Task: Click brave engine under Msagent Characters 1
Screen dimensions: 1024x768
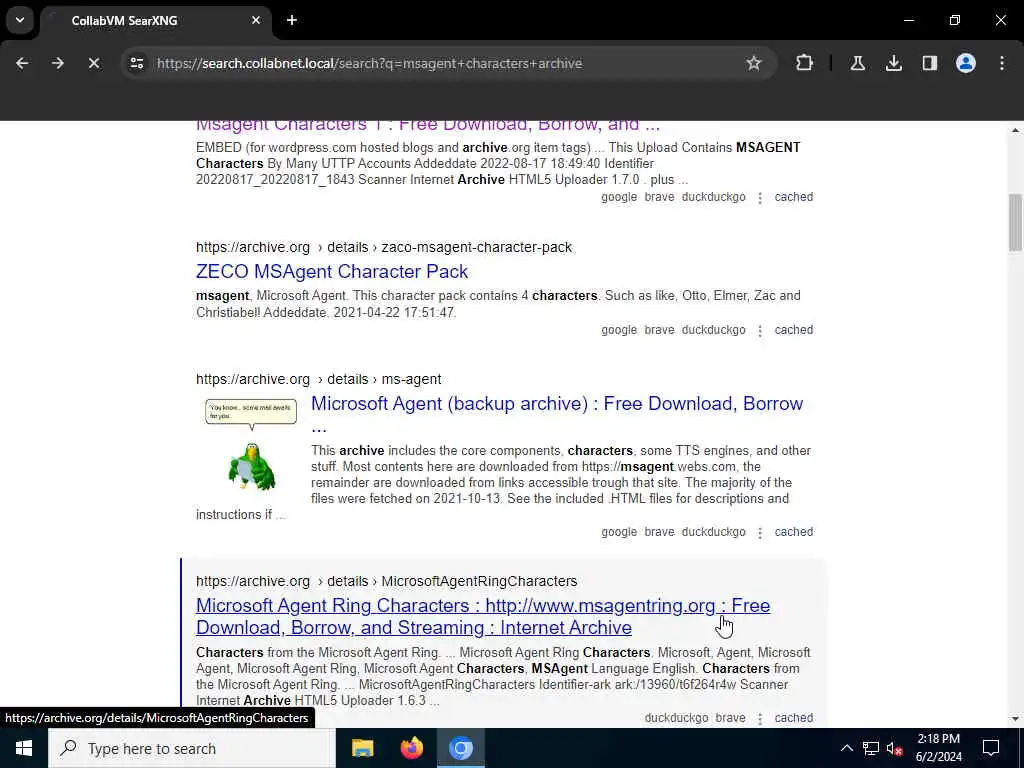Action: coord(659,197)
